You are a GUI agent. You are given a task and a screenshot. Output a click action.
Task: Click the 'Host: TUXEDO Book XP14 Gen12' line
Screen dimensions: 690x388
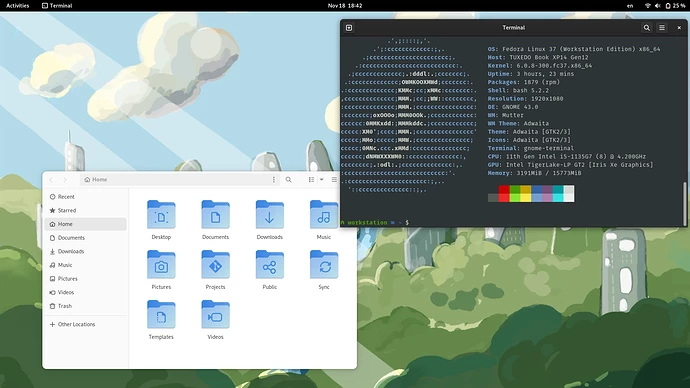(x=538, y=57)
